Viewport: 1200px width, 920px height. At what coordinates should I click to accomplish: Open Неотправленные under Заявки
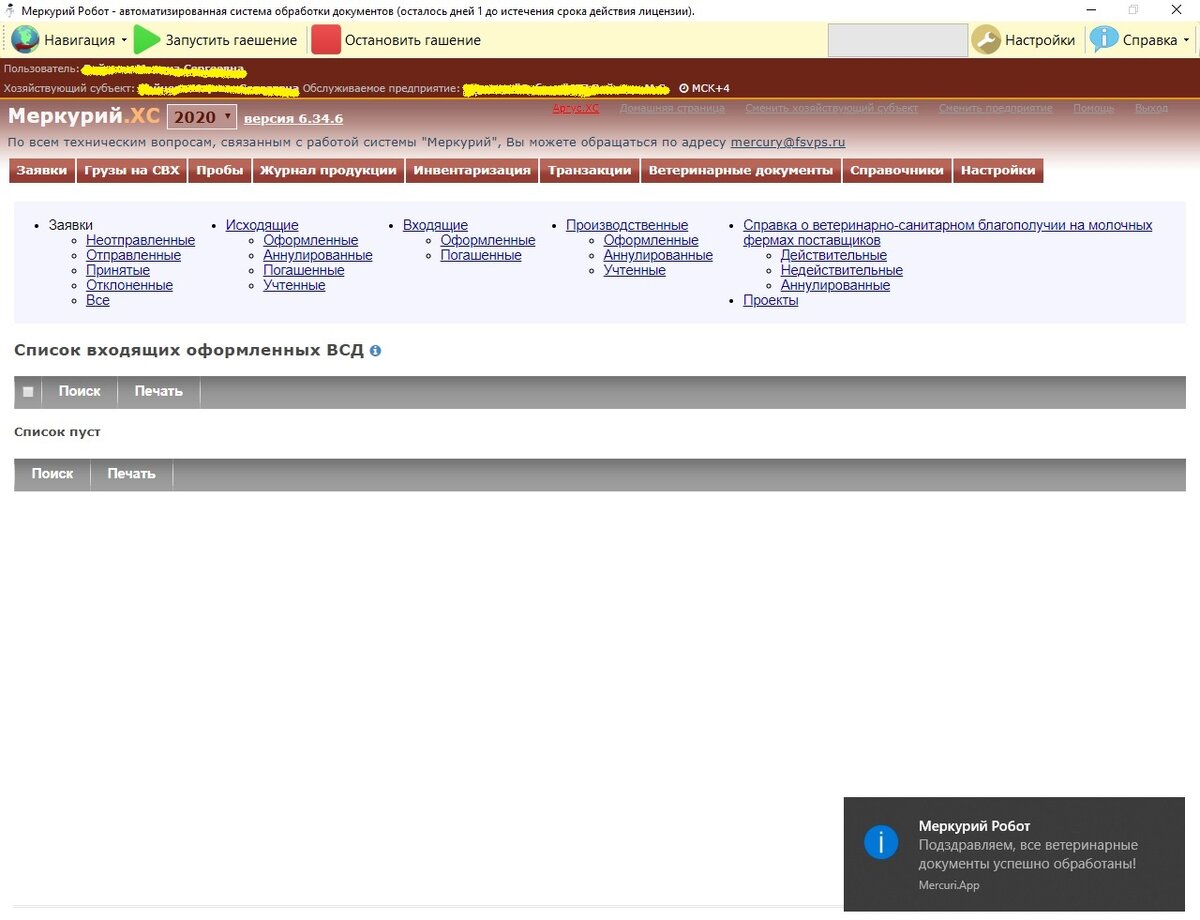[140, 240]
